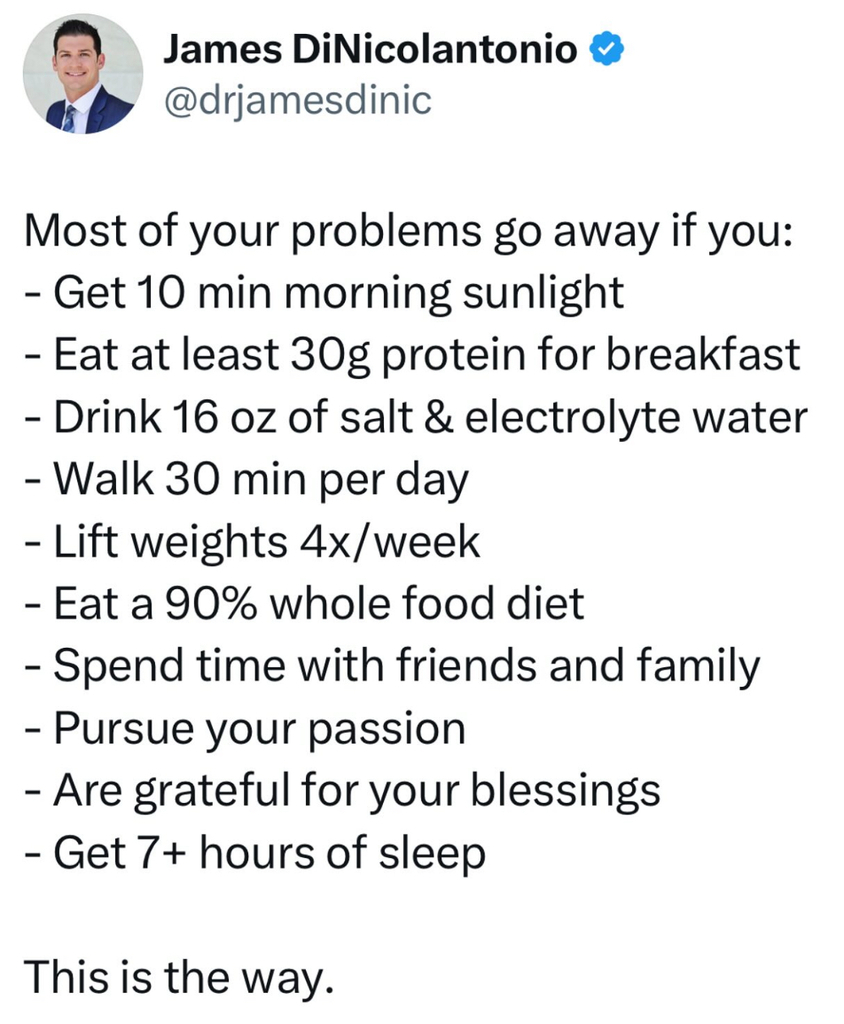
Task: Click the 'Eat at least 30g protein' line
Action: 412,355
